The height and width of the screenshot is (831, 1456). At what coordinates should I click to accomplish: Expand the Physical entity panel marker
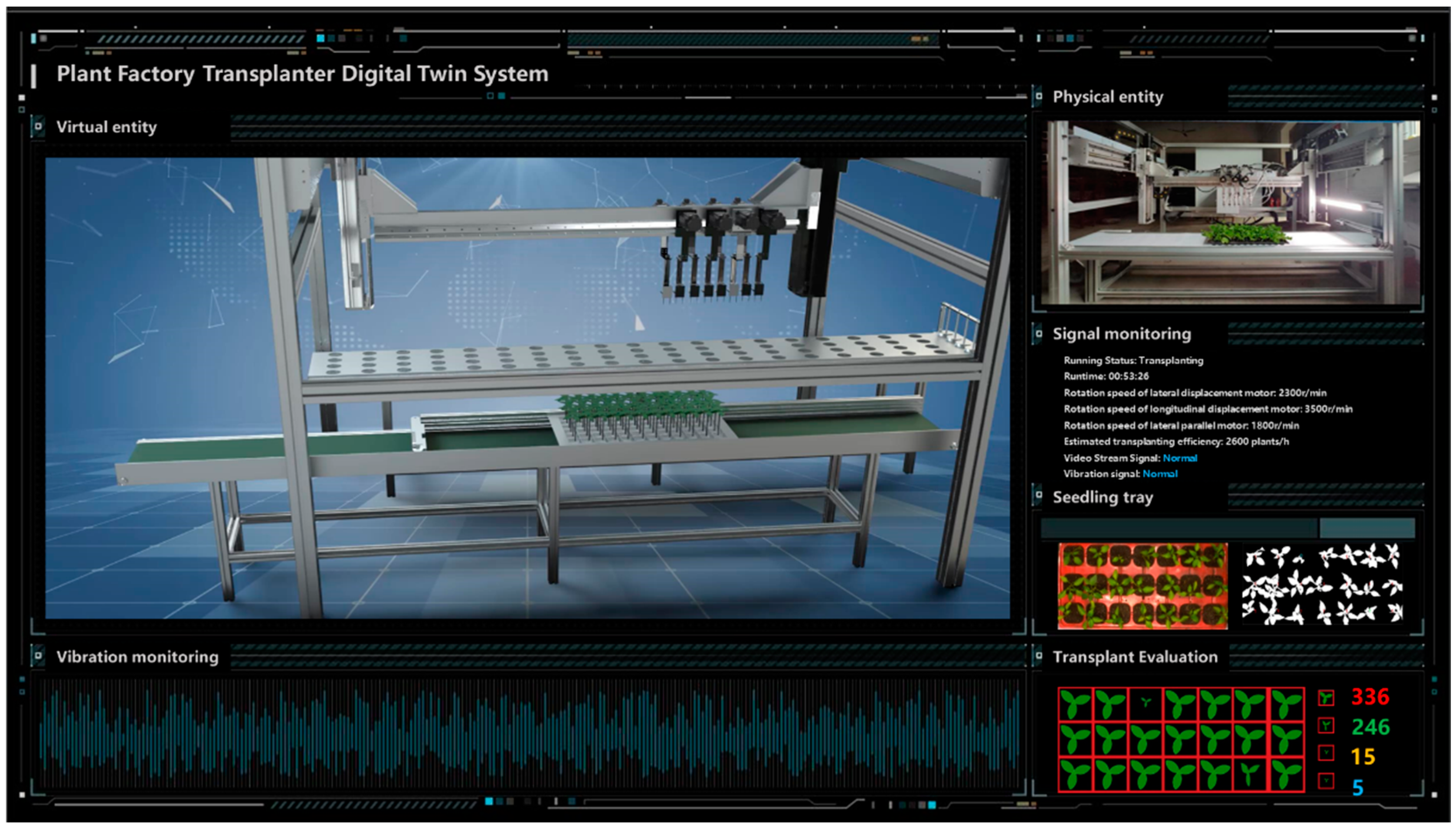coord(1038,96)
